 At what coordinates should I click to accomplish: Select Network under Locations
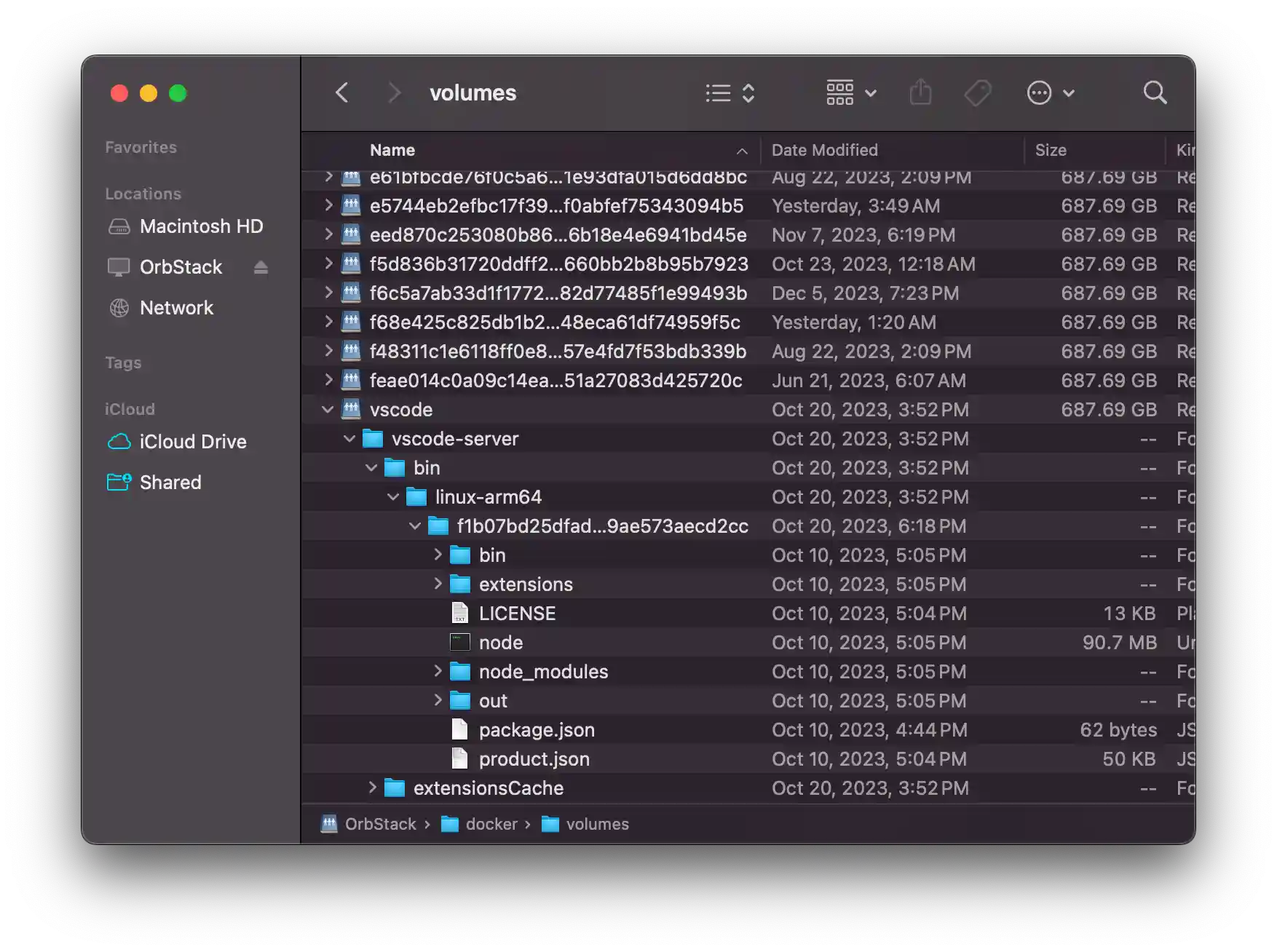coord(176,307)
